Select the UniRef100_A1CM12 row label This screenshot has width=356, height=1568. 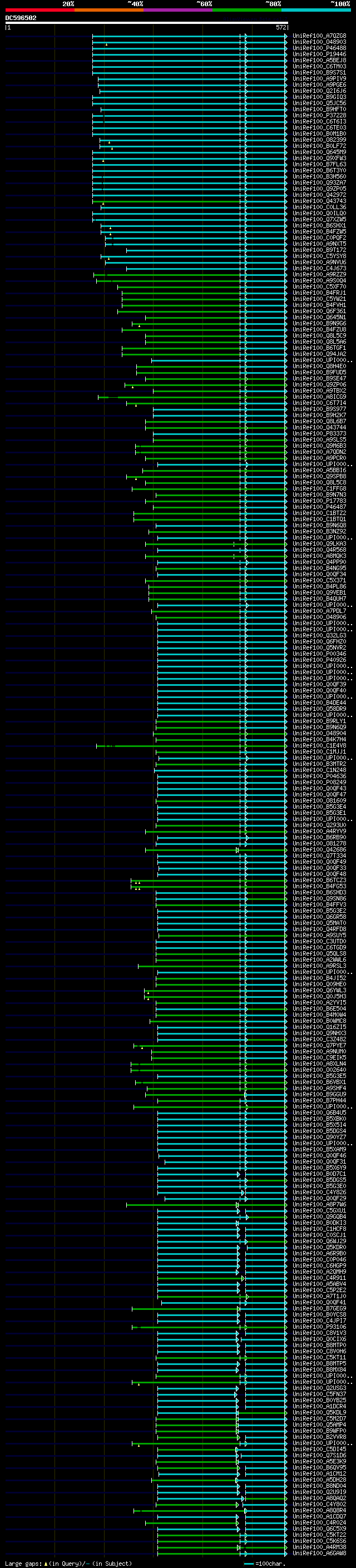pyautogui.click(x=319, y=1473)
